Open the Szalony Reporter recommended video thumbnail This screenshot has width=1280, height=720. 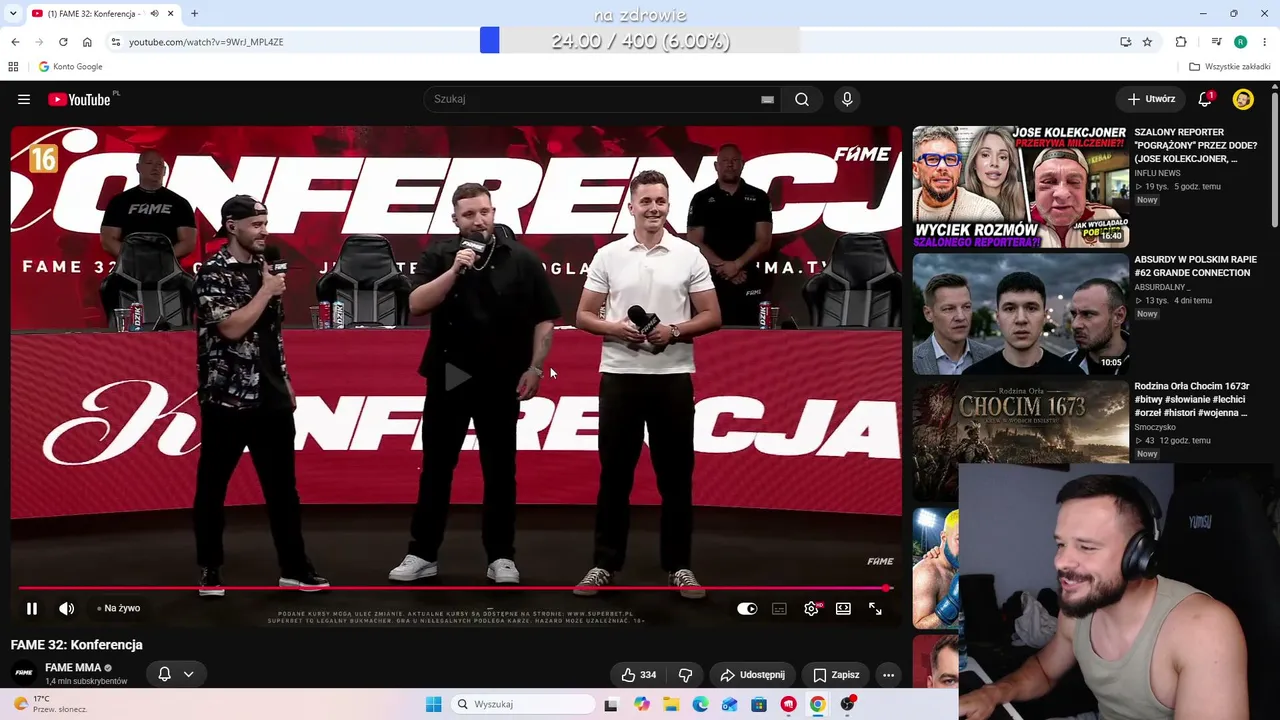point(1020,187)
